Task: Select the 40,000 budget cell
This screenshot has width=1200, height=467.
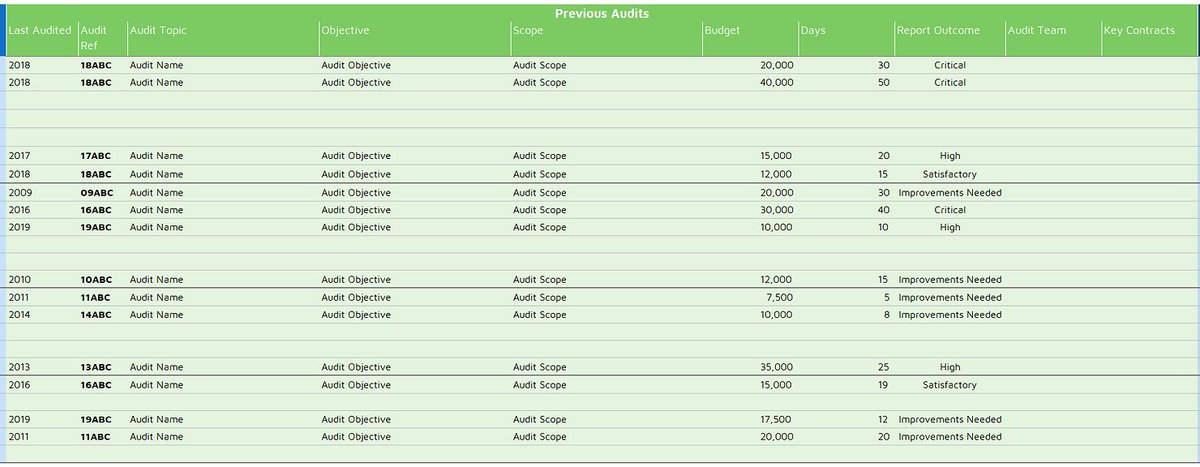Action: pyautogui.click(x=777, y=82)
